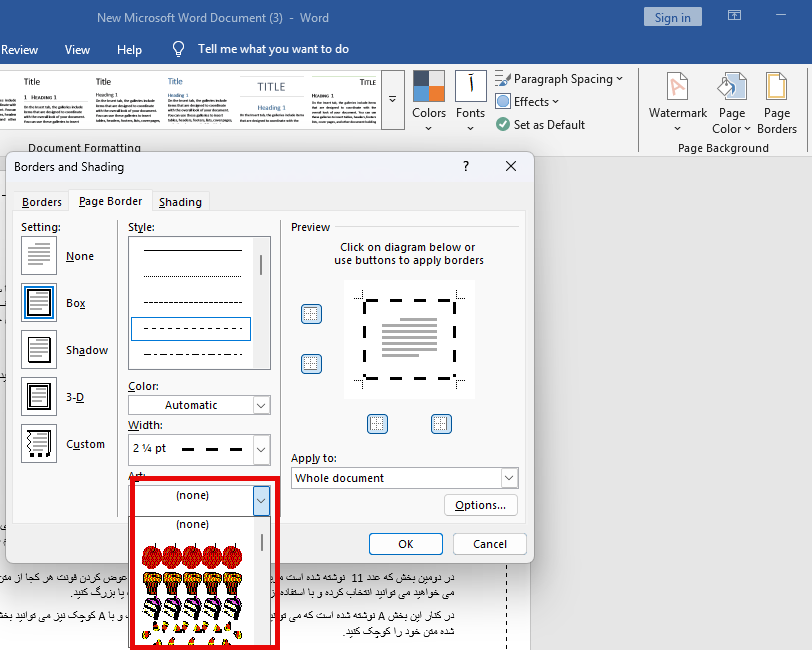Viewport: 812px width, 650px height.
Task: Open Paragraph Spacing options
Action: click(559, 79)
